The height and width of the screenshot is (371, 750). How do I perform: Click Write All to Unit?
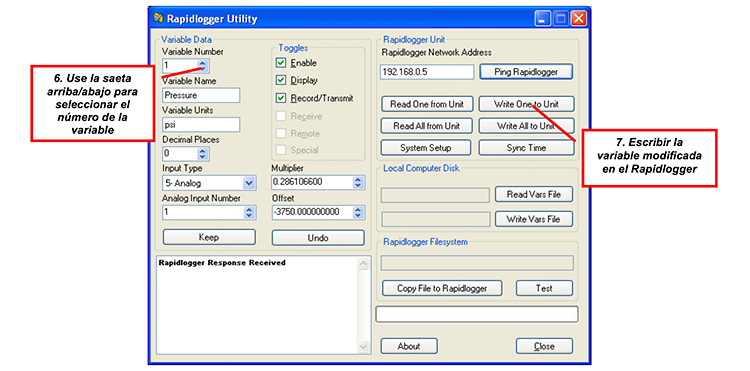pos(526,126)
